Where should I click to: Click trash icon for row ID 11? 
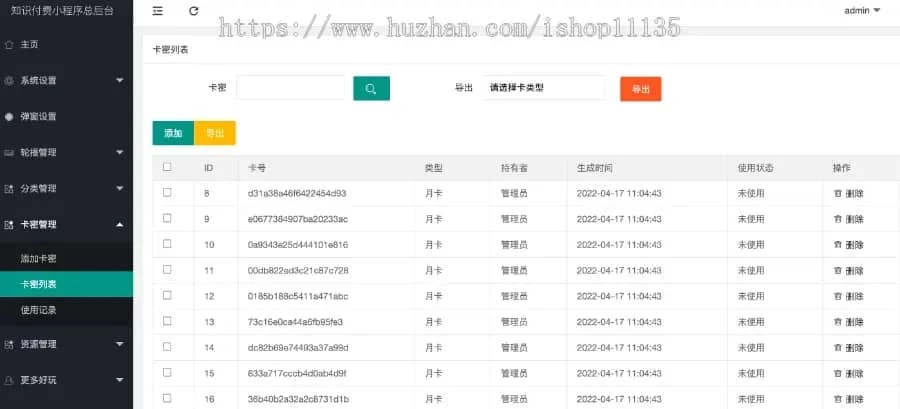(x=838, y=270)
